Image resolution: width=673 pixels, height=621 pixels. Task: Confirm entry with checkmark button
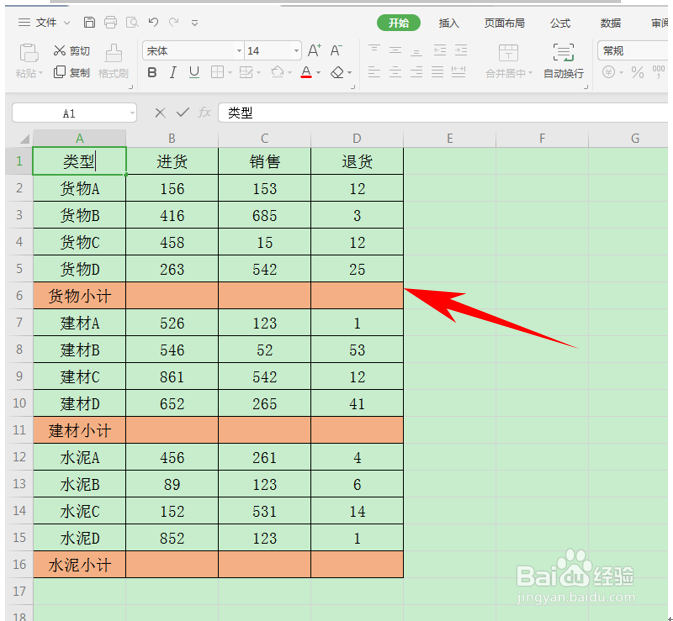182,113
